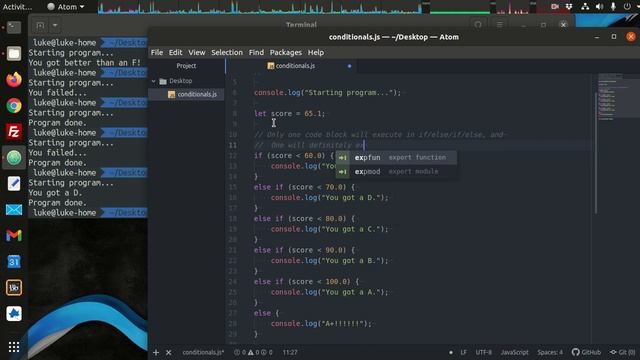
Task: Open the calendar app in dock
Action: tap(14, 262)
